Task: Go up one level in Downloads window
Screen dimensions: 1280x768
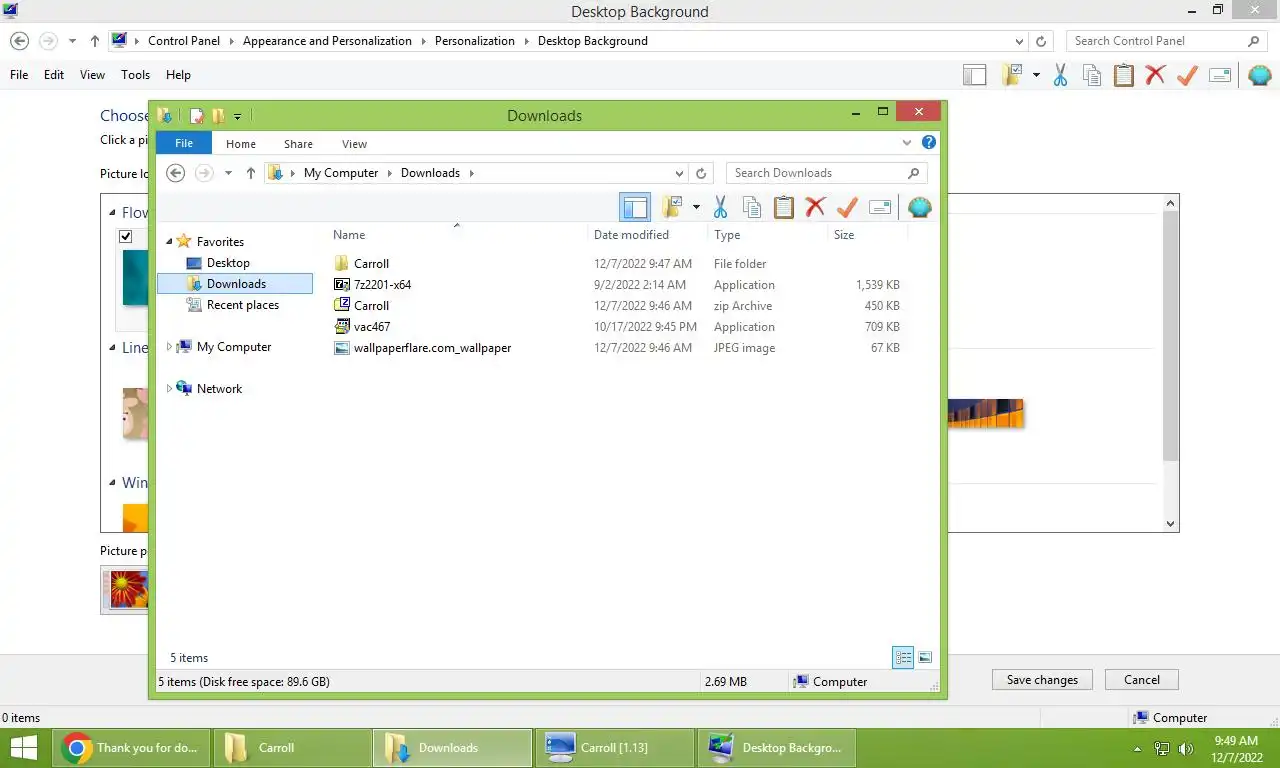Action: [x=250, y=173]
